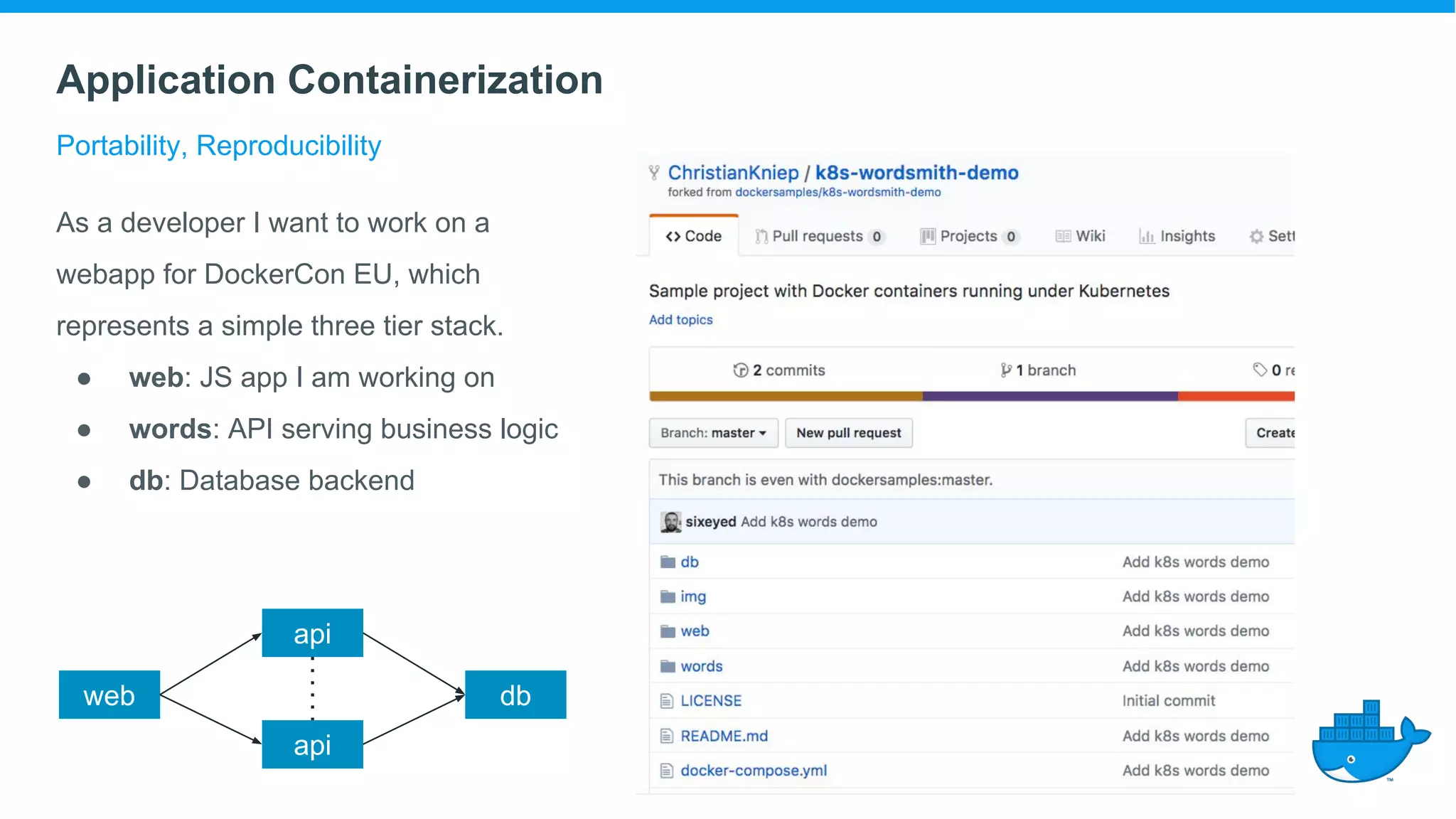Open the Wiki tab
This screenshot has height=819, width=1456.
coord(1081,236)
